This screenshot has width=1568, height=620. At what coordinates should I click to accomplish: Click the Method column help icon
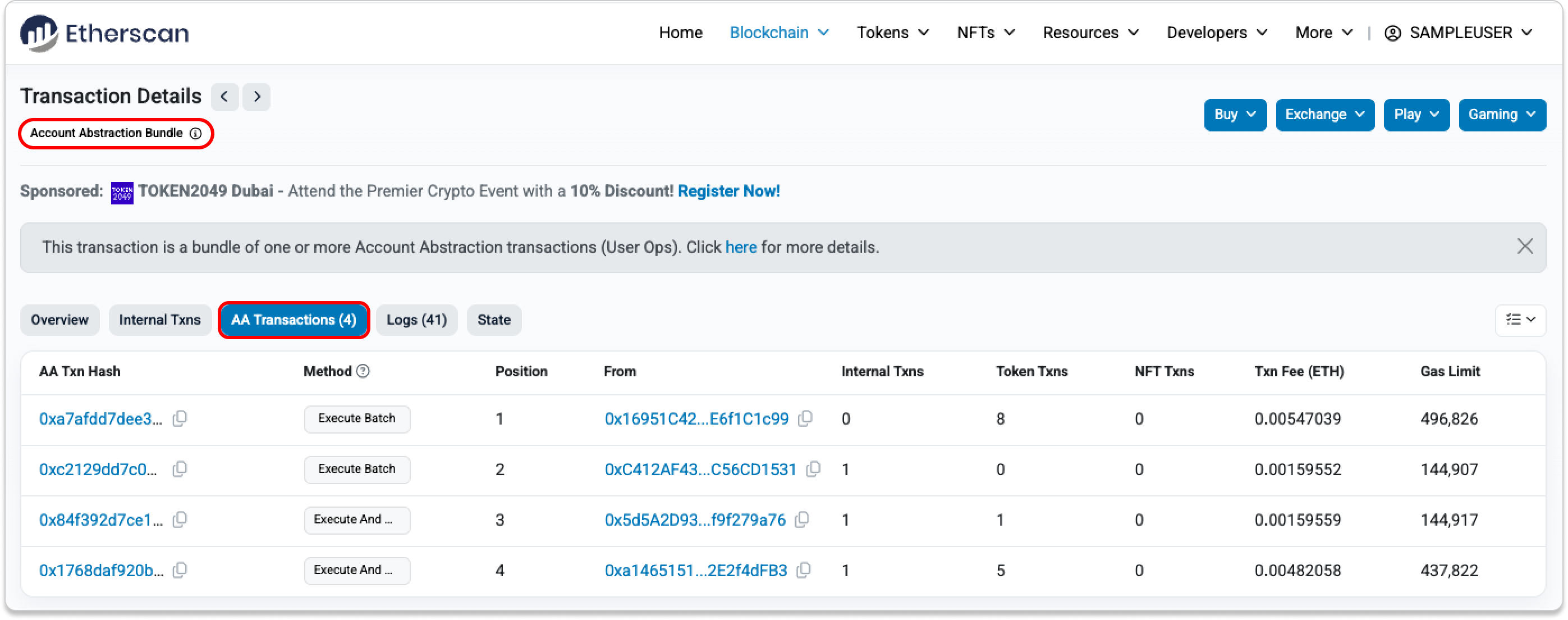[363, 371]
